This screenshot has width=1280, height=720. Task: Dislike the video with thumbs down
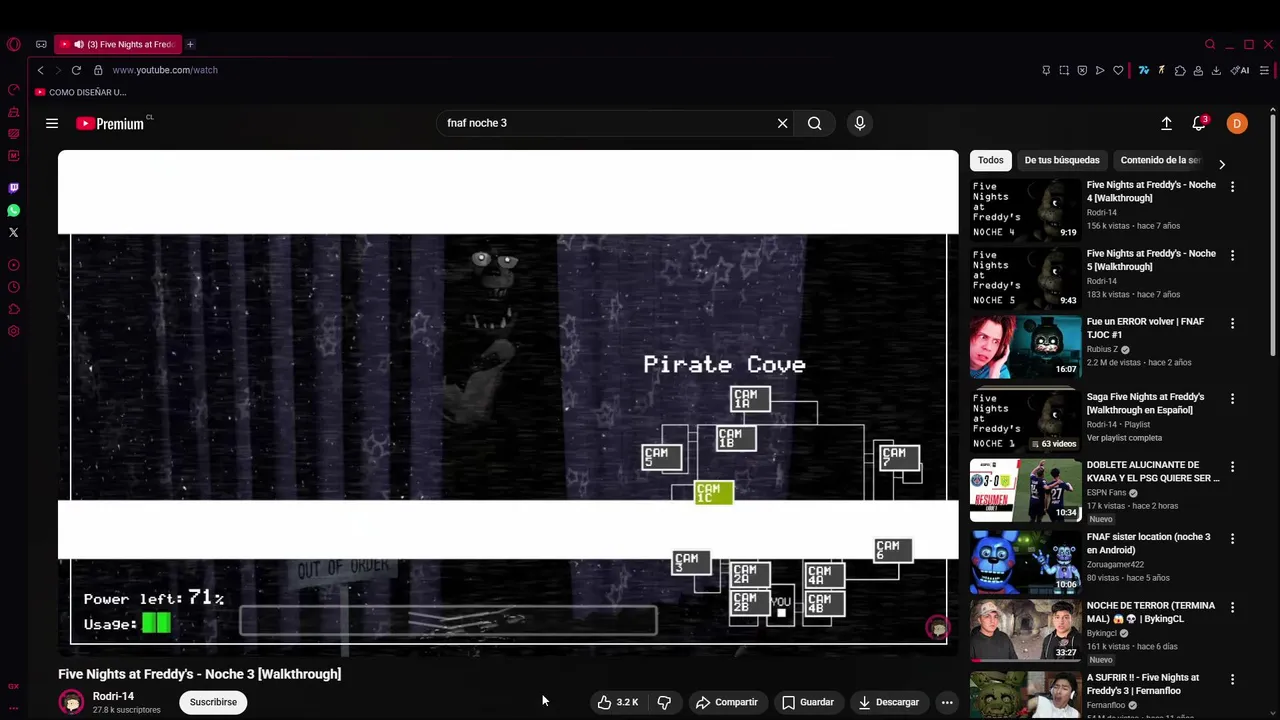pos(664,702)
